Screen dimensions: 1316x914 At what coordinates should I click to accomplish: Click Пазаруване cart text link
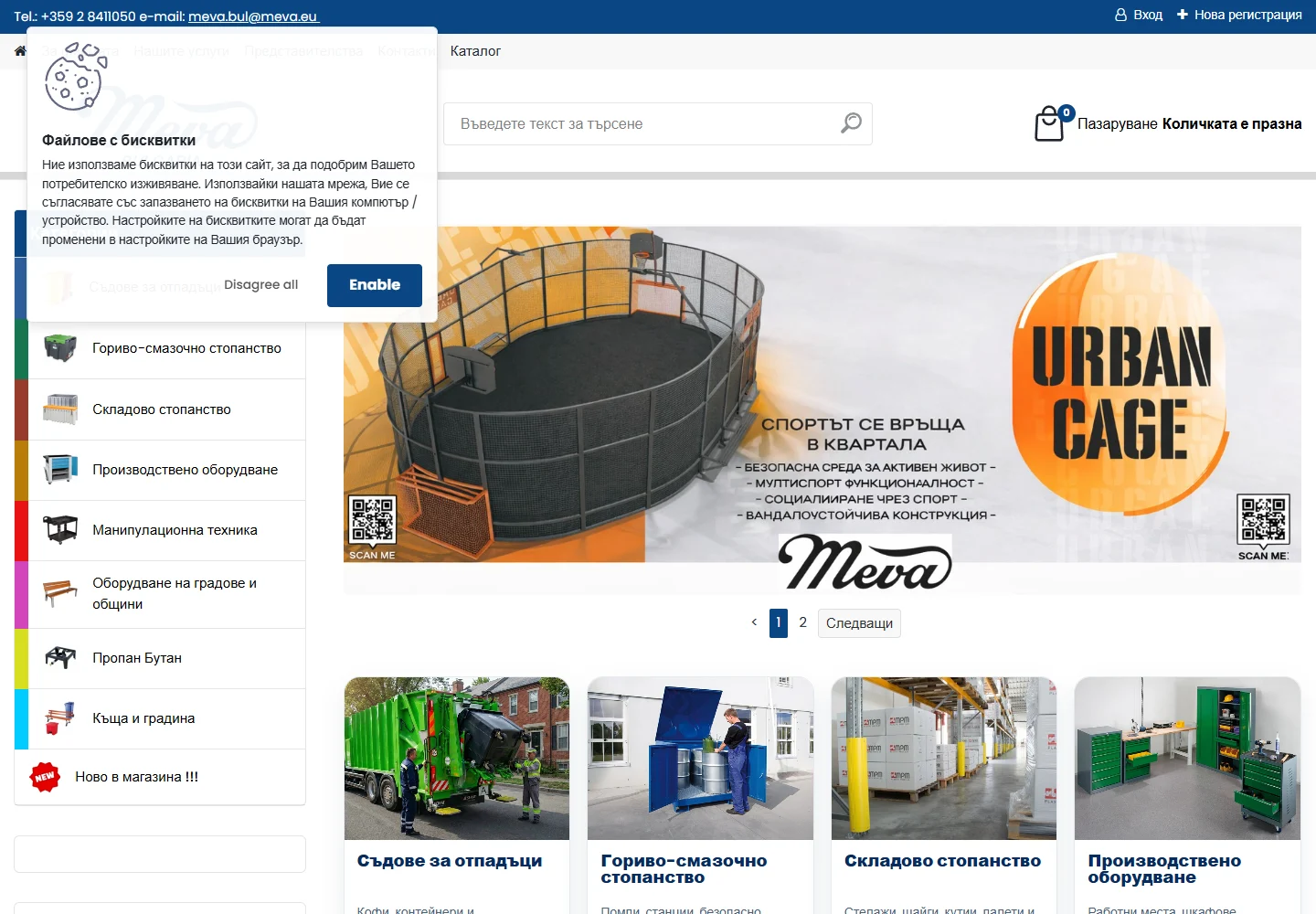[x=1118, y=123]
